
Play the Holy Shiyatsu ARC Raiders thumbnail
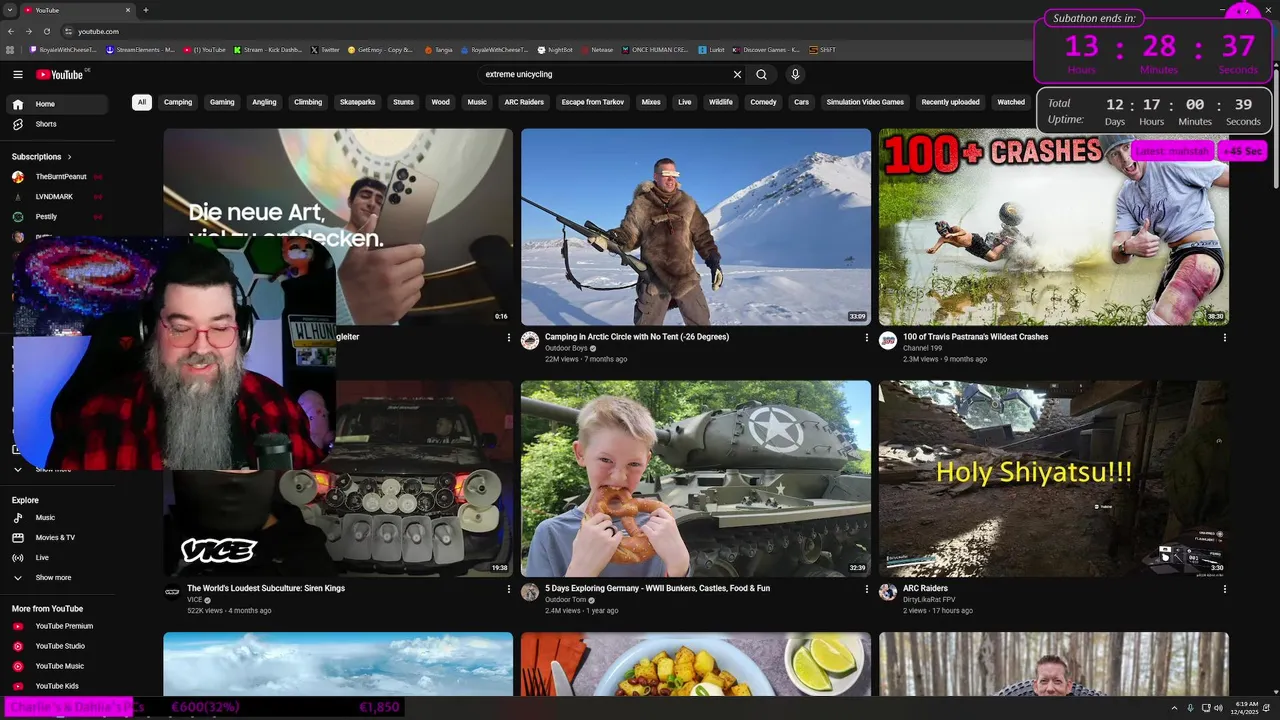point(1054,478)
